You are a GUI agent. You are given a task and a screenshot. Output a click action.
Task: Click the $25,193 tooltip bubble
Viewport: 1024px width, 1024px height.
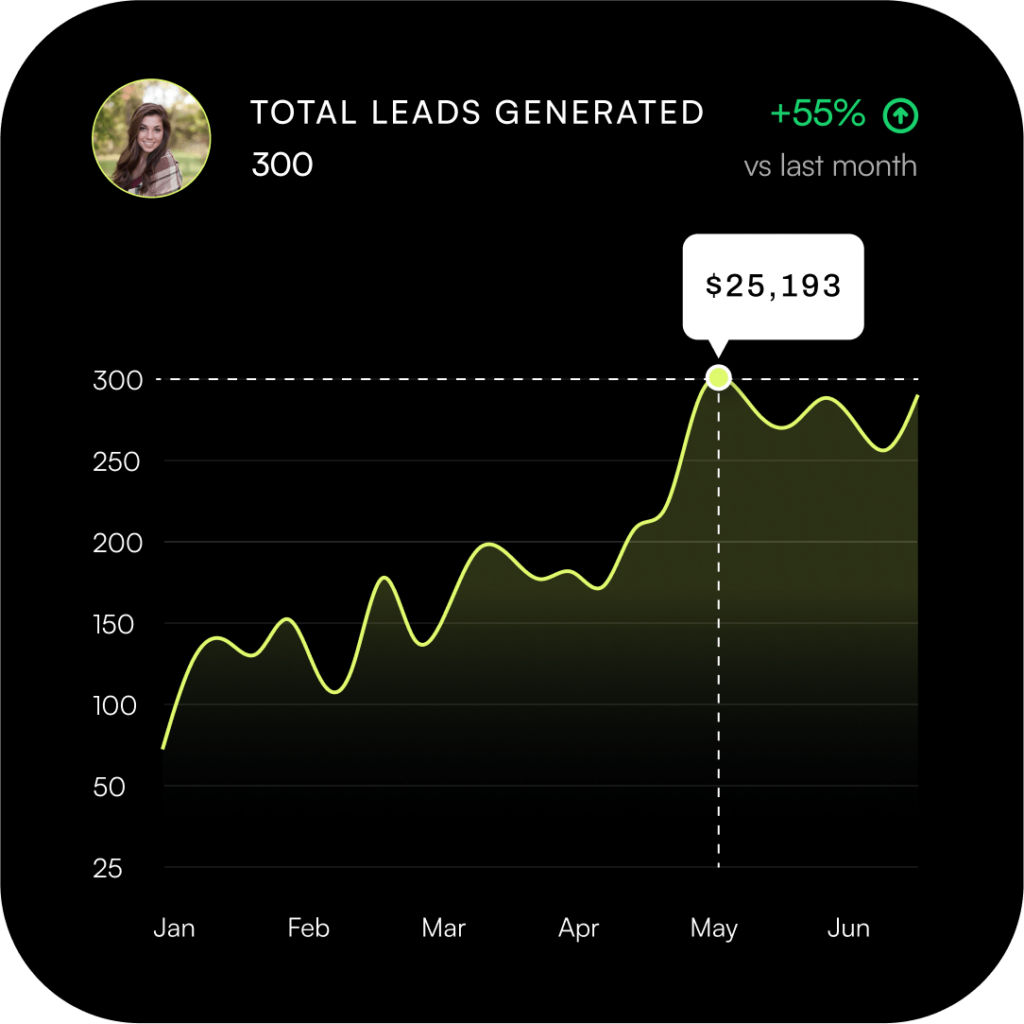coord(773,287)
